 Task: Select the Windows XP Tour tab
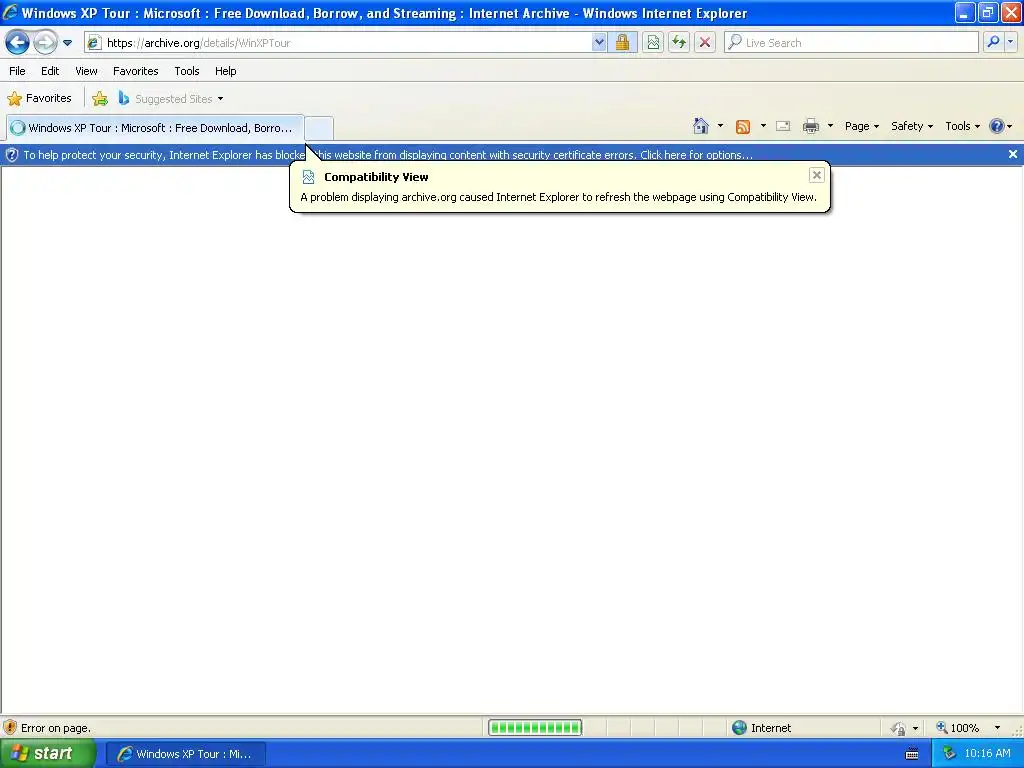[155, 128]
